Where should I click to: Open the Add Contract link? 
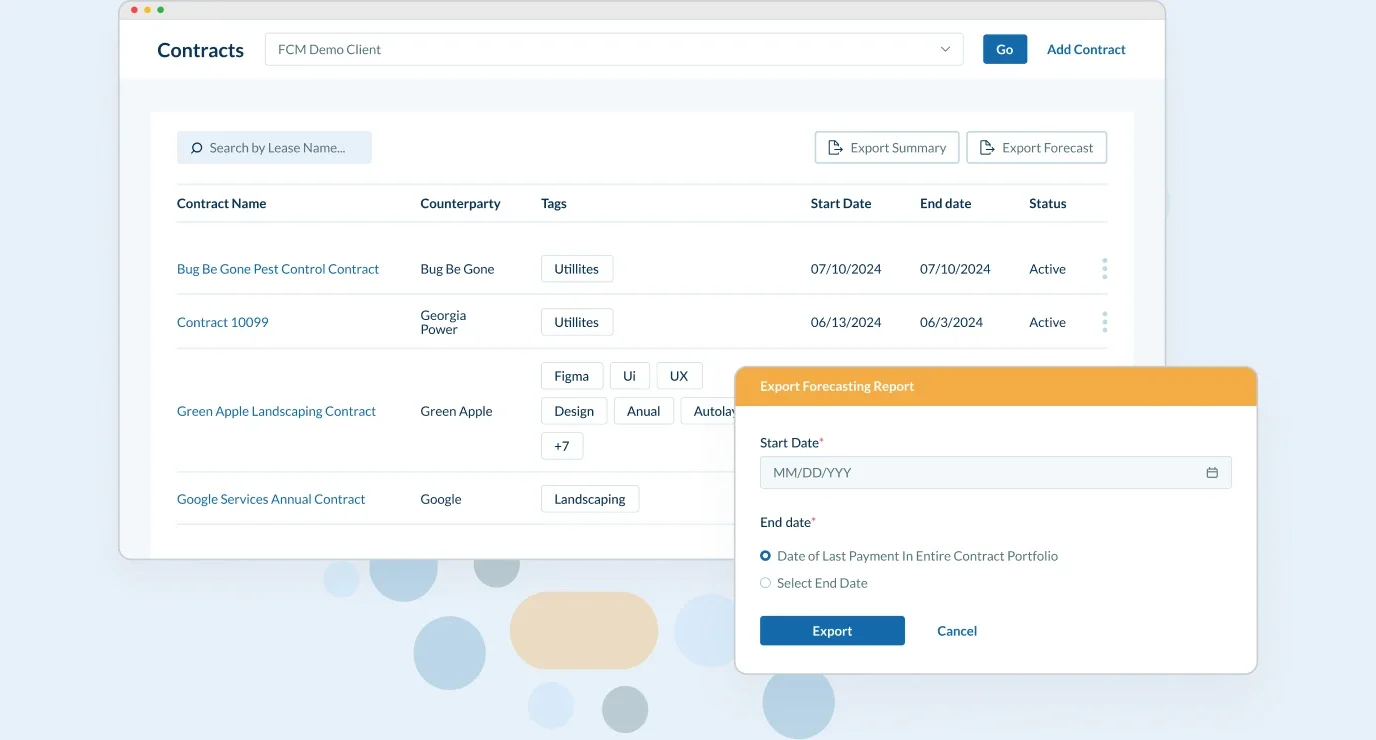point(1086,49)
